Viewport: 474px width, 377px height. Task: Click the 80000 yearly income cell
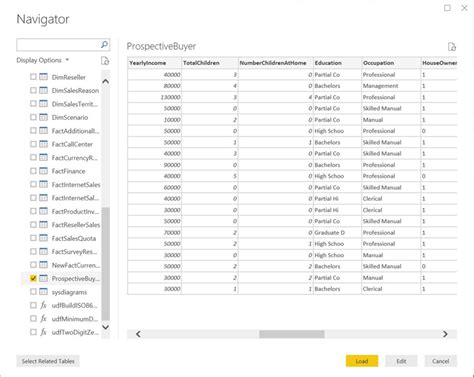pyautogui.click(x=154, y=86)
